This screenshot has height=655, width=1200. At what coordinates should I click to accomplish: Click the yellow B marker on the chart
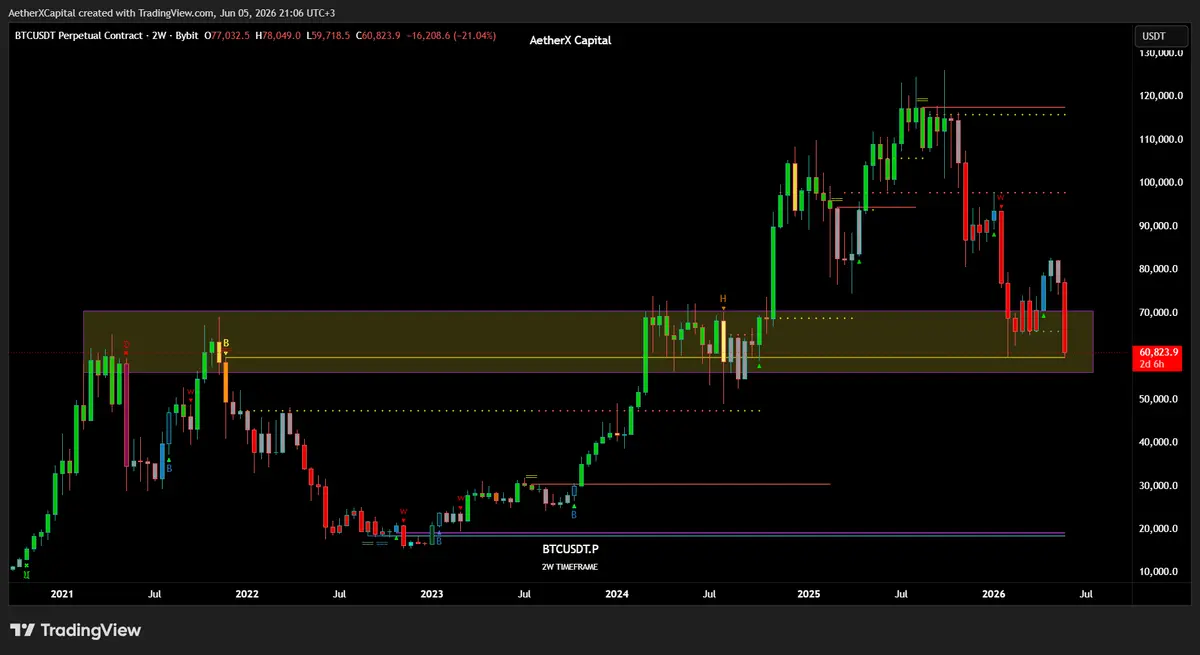(x=226, y=343)
